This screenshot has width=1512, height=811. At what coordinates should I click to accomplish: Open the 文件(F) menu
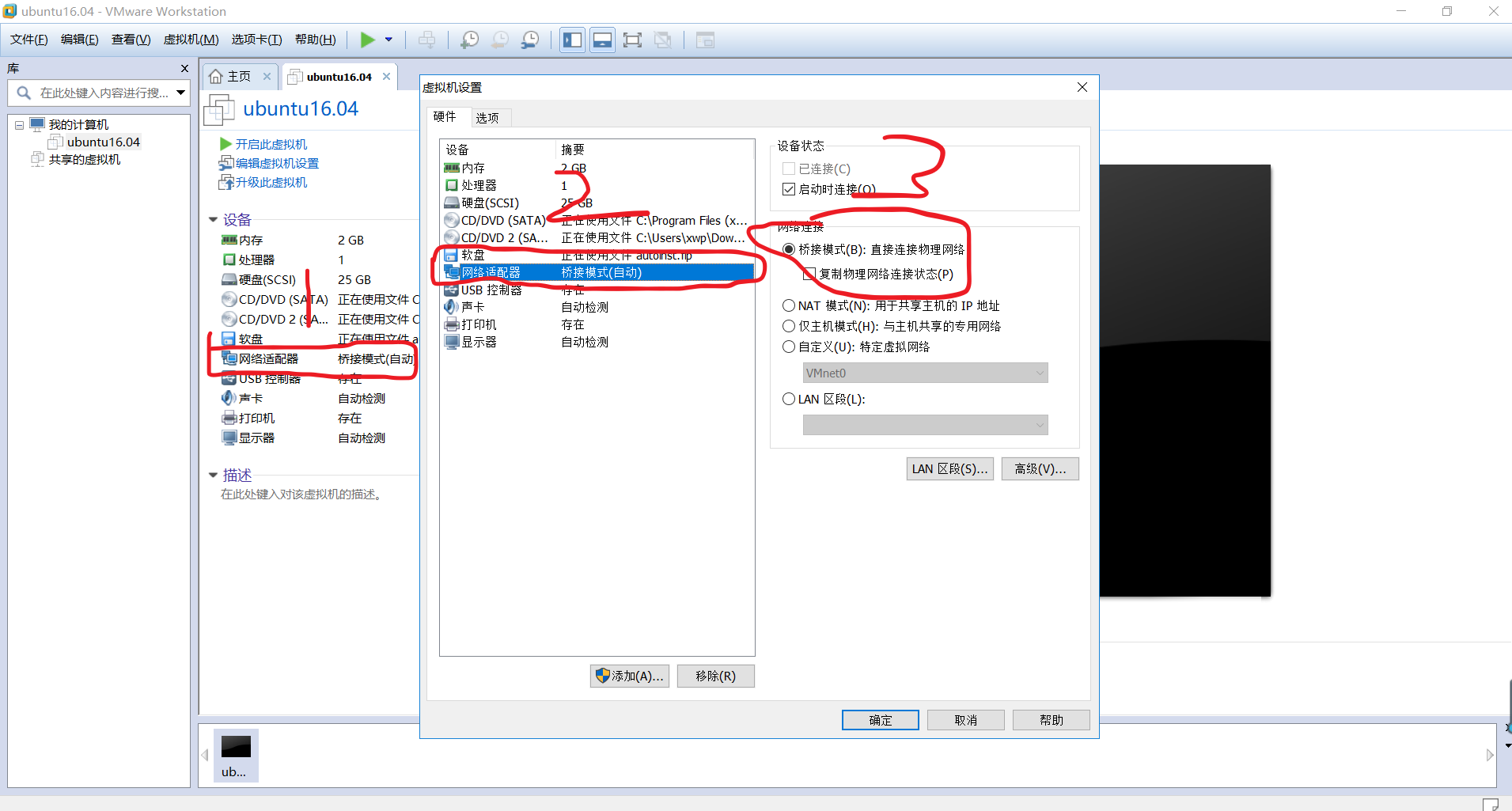pyautogui.click(x=29, y=40)
